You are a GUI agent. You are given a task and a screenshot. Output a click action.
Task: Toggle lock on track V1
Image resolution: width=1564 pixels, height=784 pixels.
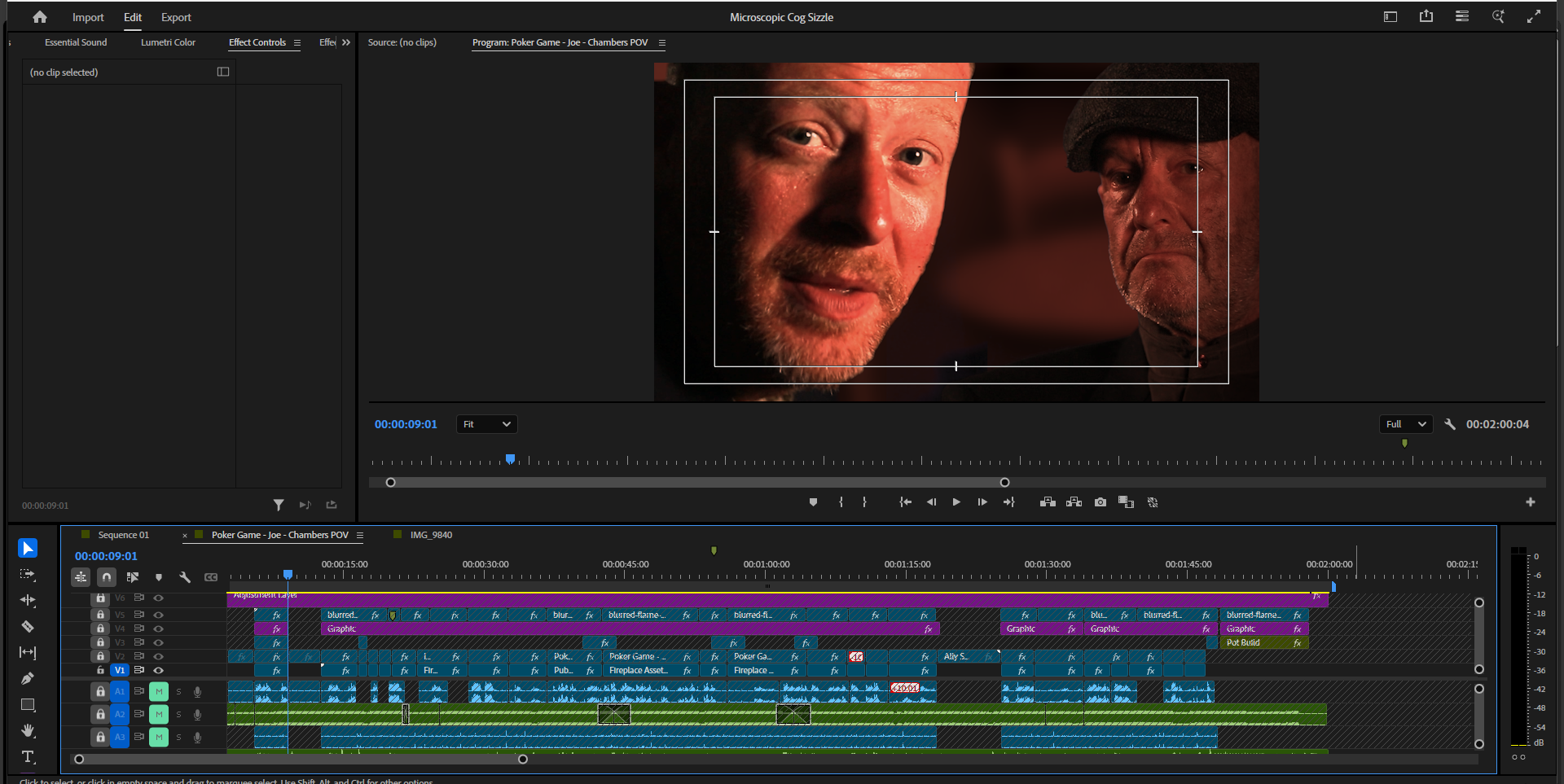point(100,670)
